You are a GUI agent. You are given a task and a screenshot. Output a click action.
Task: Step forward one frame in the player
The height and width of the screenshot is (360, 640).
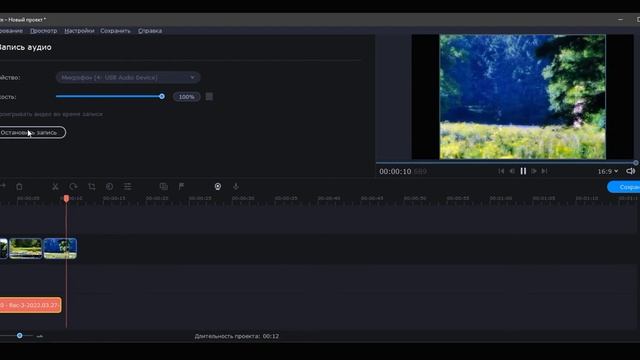tap(534, 171)
